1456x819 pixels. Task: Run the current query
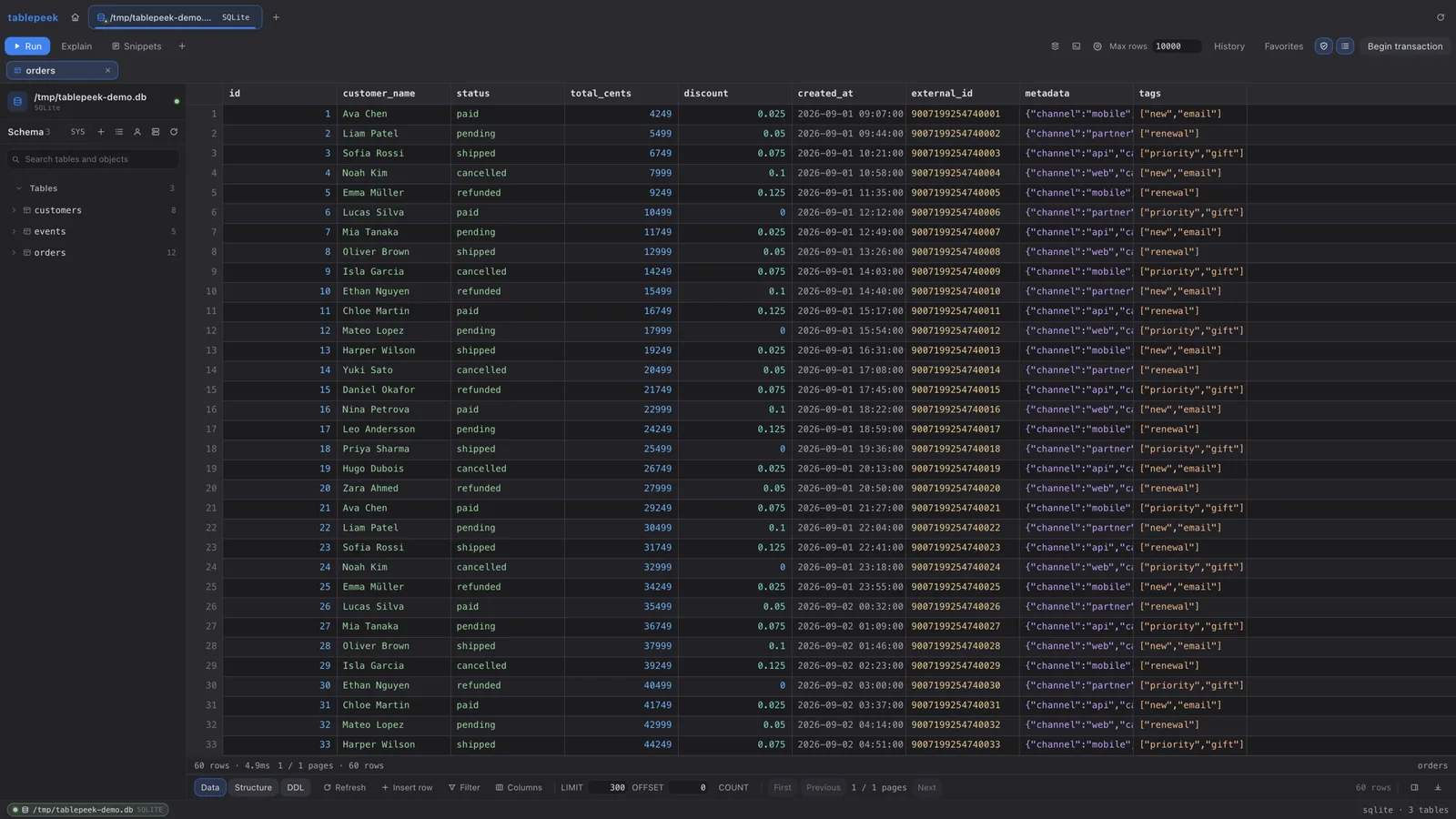point(27,46)
